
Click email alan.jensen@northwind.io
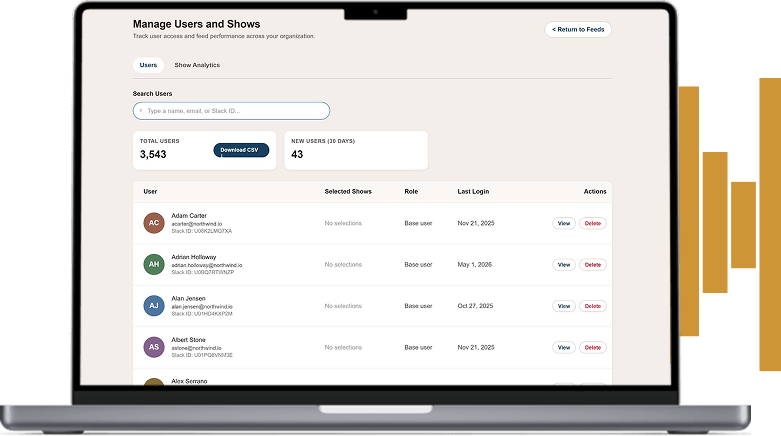202,306
